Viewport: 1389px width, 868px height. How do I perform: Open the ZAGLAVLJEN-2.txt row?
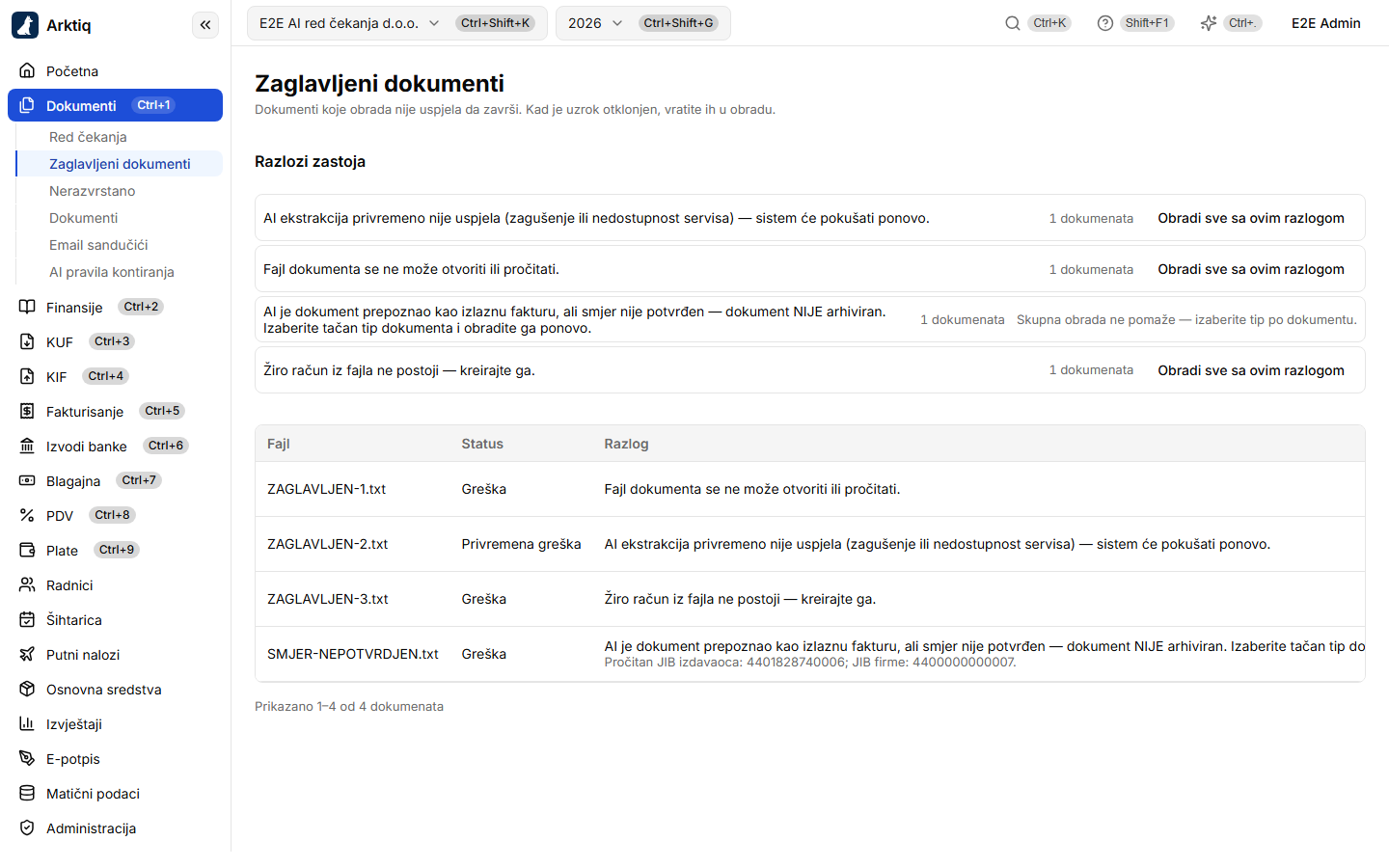(809, 544)
